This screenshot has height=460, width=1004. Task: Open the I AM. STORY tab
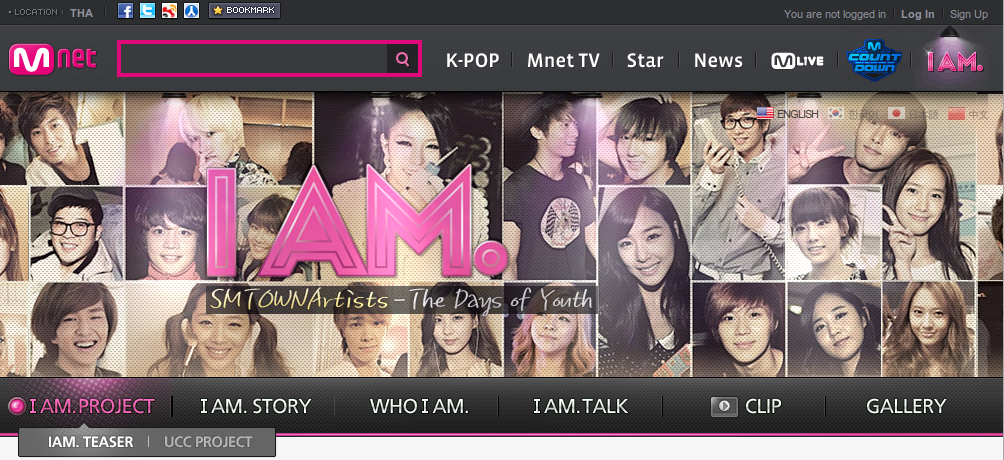(255, 406)
